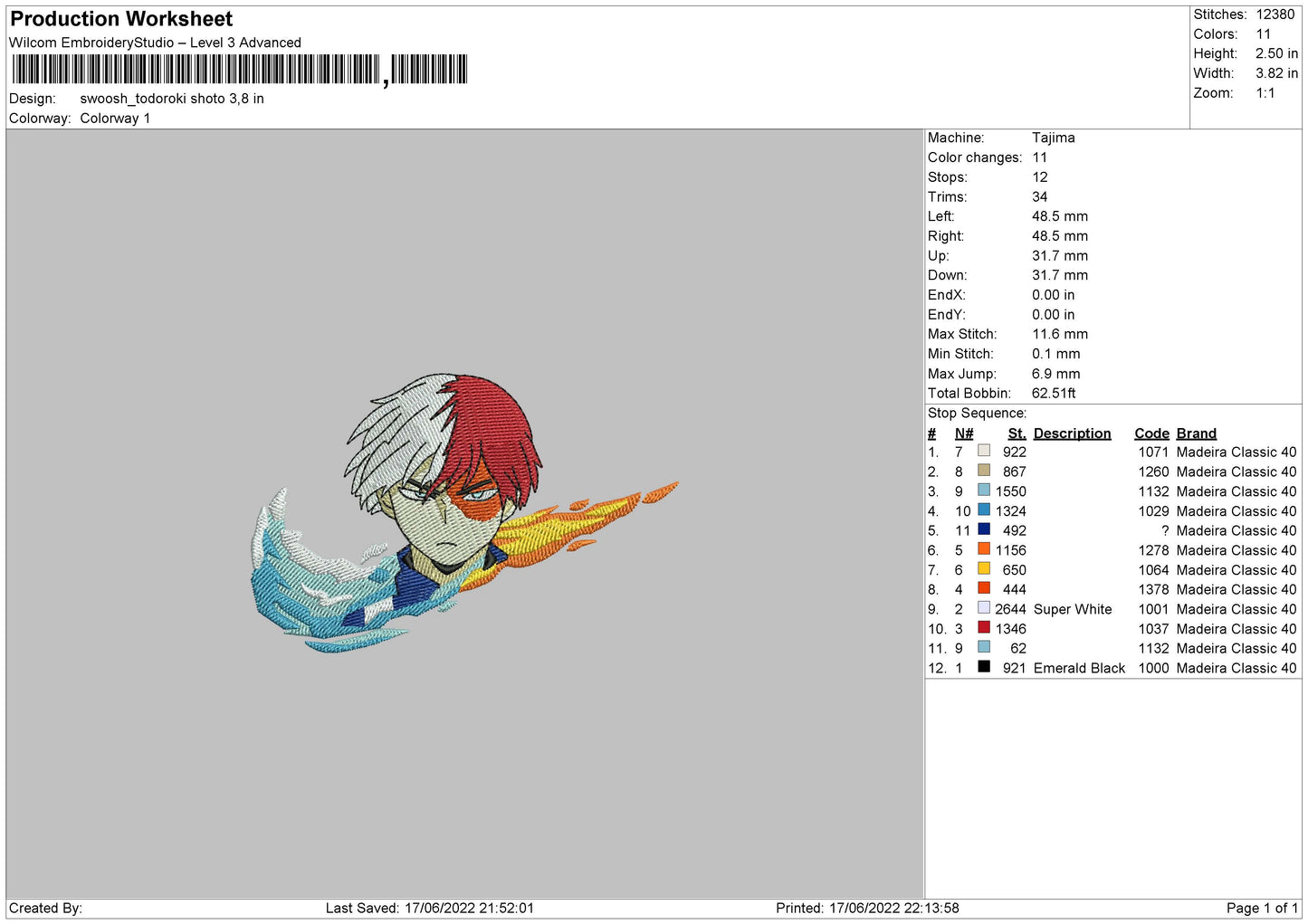Click the Stitches count value 12380
Viewport: 1308px width, 924px height.
click(x=1275, y=14)
